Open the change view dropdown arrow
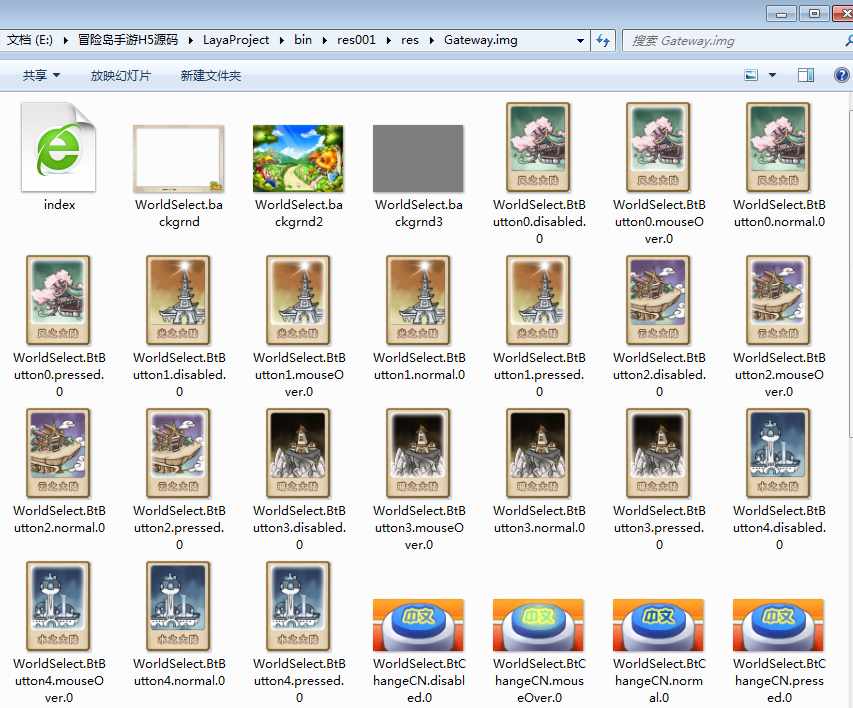Screen dimensions: 853x708 773,75
